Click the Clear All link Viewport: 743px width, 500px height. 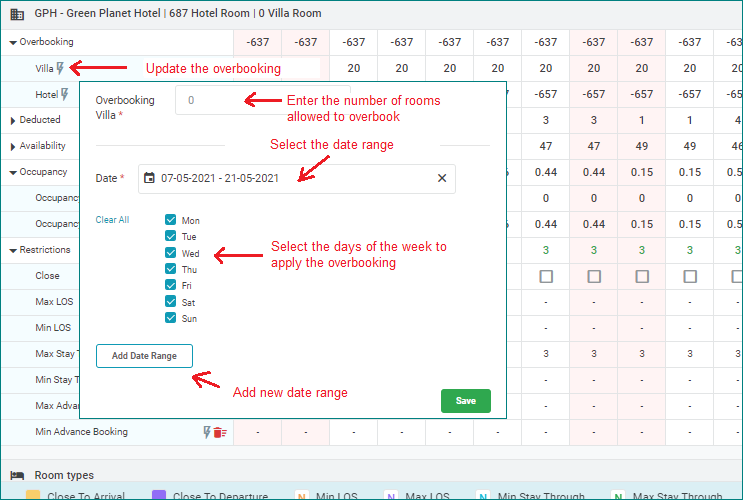[112, 220]
